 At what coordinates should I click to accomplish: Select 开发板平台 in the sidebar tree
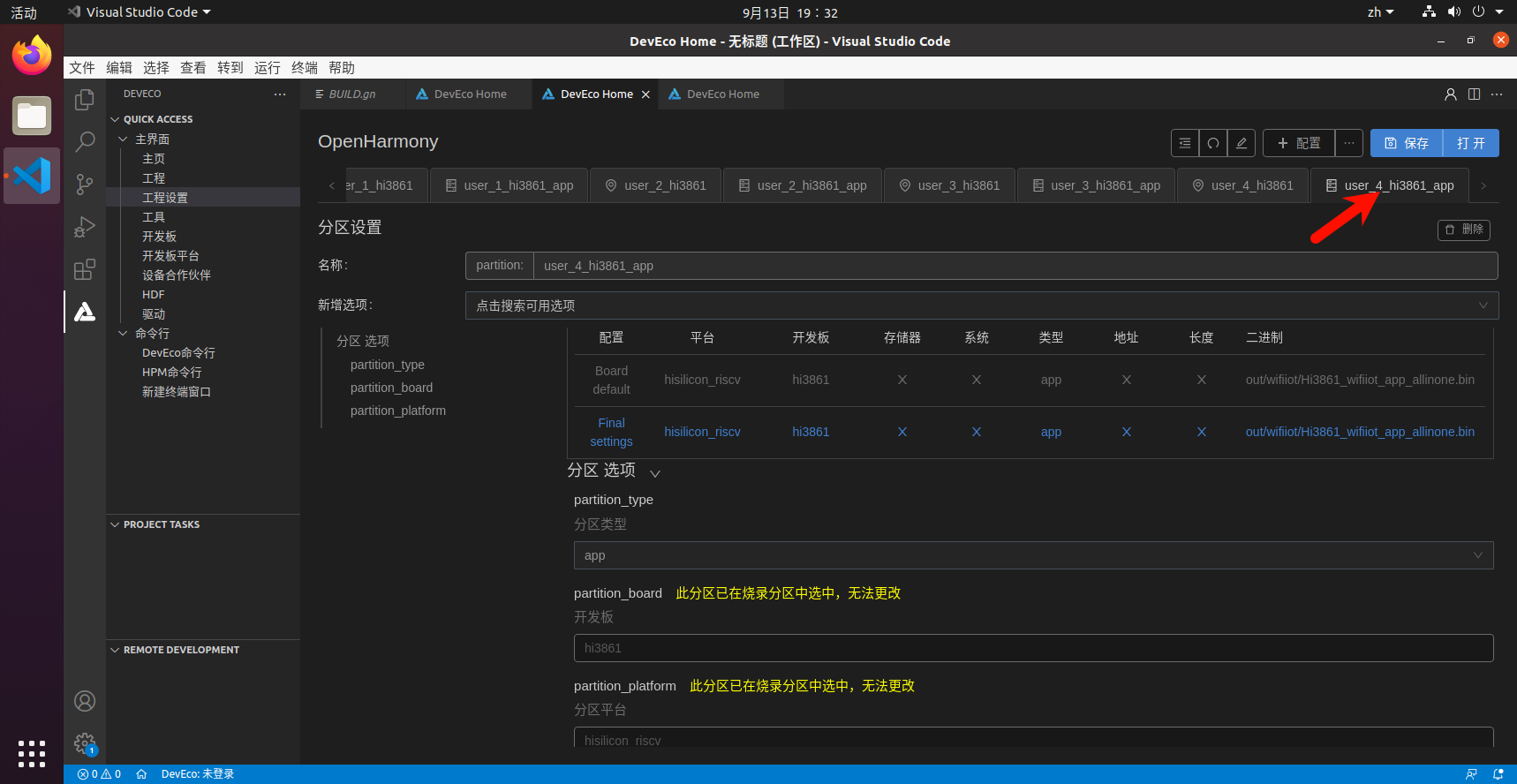tap(170, 256)
